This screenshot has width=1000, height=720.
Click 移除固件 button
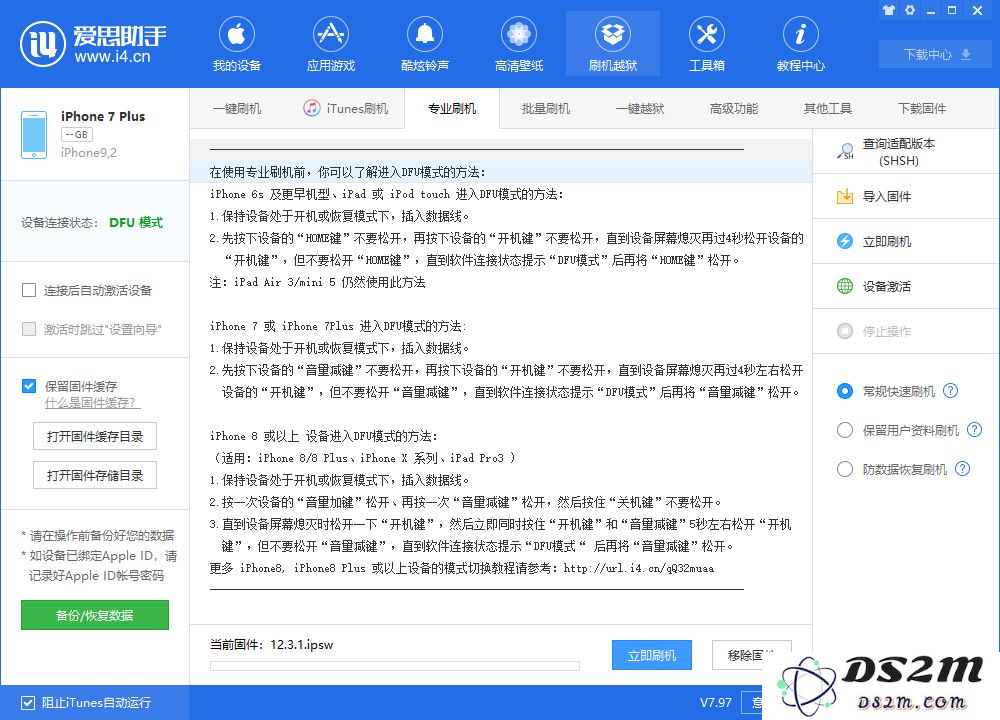click(751, 655)
